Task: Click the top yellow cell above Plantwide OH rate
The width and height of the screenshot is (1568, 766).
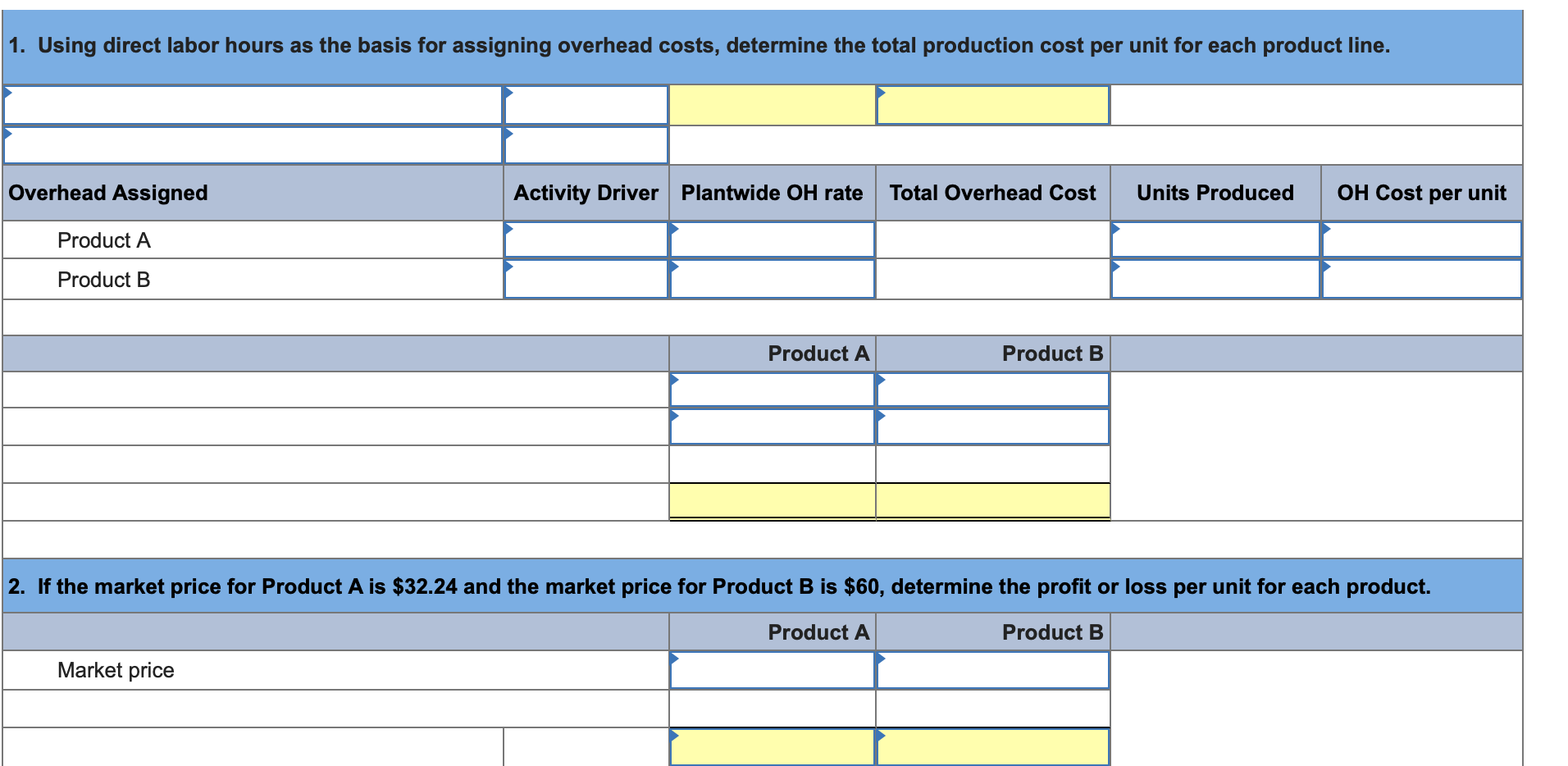Action: click(773, 105)
